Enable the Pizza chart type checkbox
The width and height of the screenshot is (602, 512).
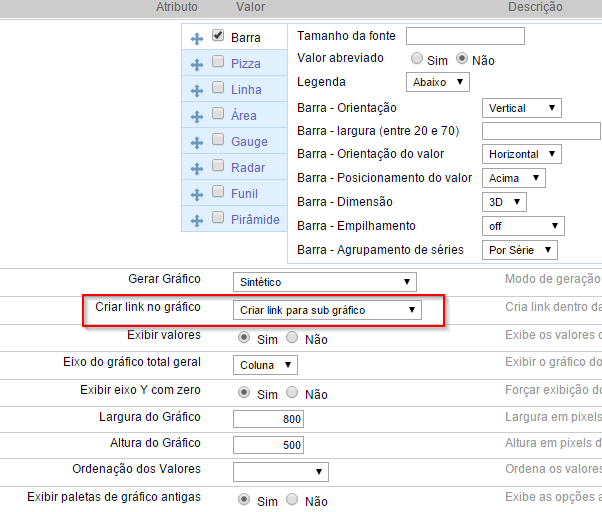218,62
